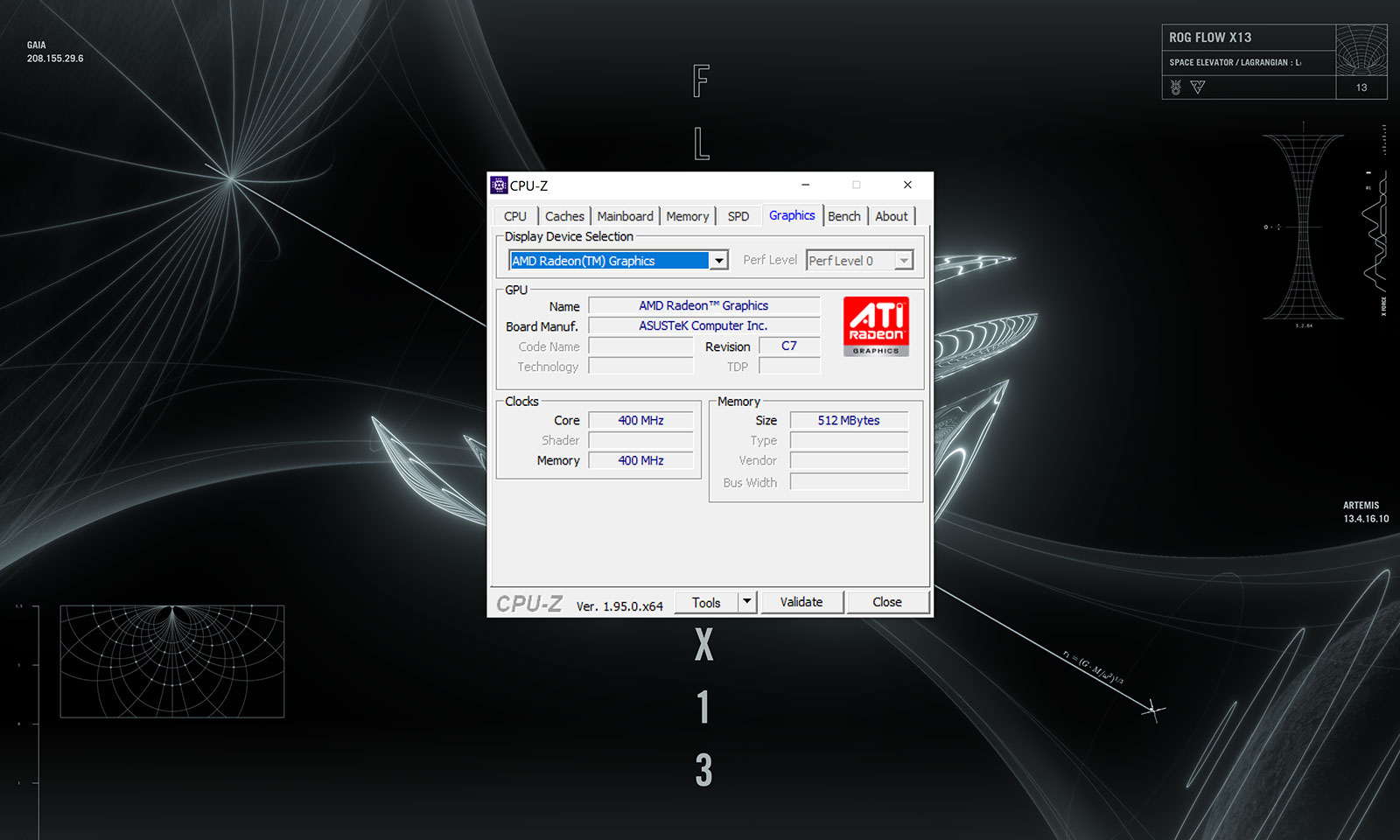Click the ATI Radeon Graphics logo
This screenshot has width=1400, height=840.
(876, 326)
